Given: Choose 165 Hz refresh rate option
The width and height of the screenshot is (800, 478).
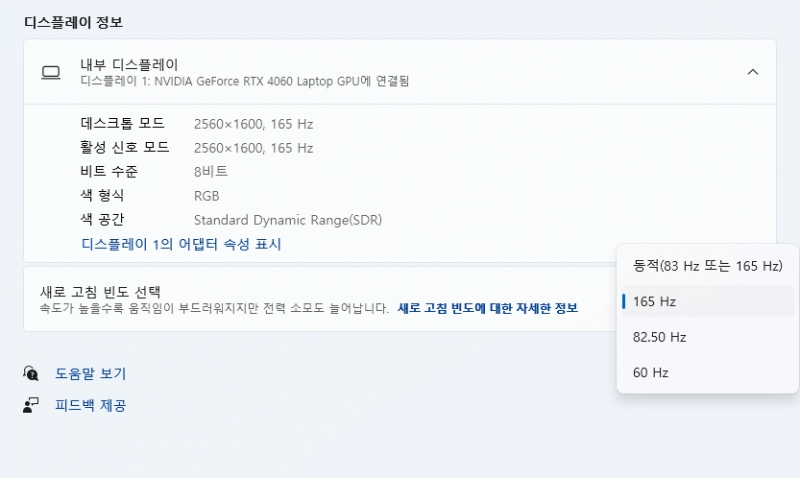Looking at the screenshot, I should [x=655, y=301].
